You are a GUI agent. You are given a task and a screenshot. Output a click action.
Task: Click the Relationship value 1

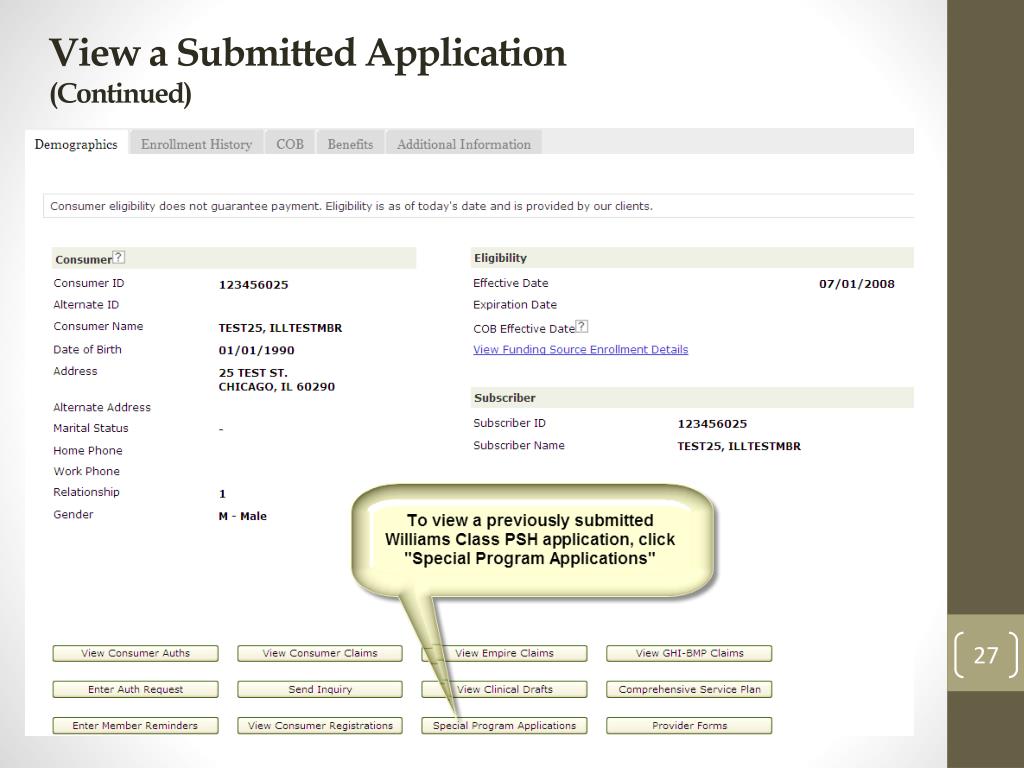click(222, 494)
